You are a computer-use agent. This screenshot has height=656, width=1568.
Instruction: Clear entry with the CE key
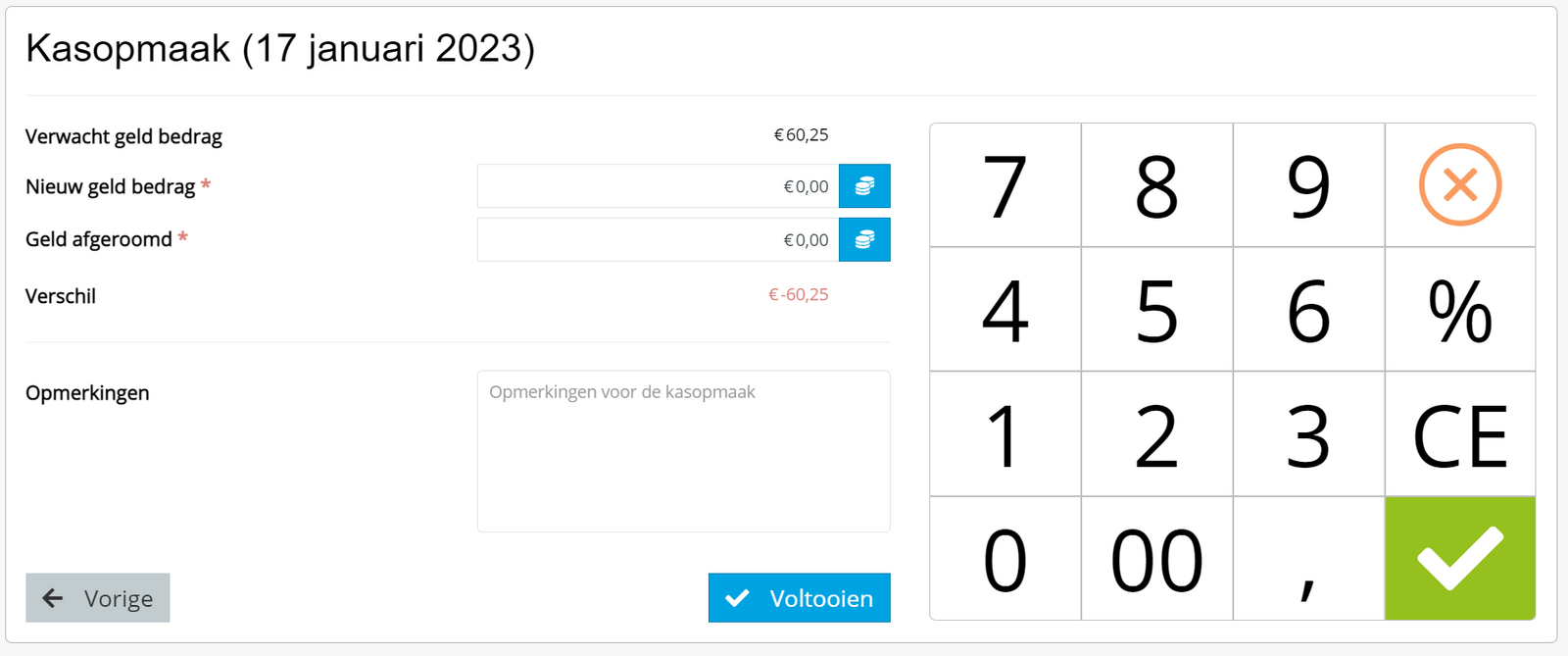point(1460,434)
